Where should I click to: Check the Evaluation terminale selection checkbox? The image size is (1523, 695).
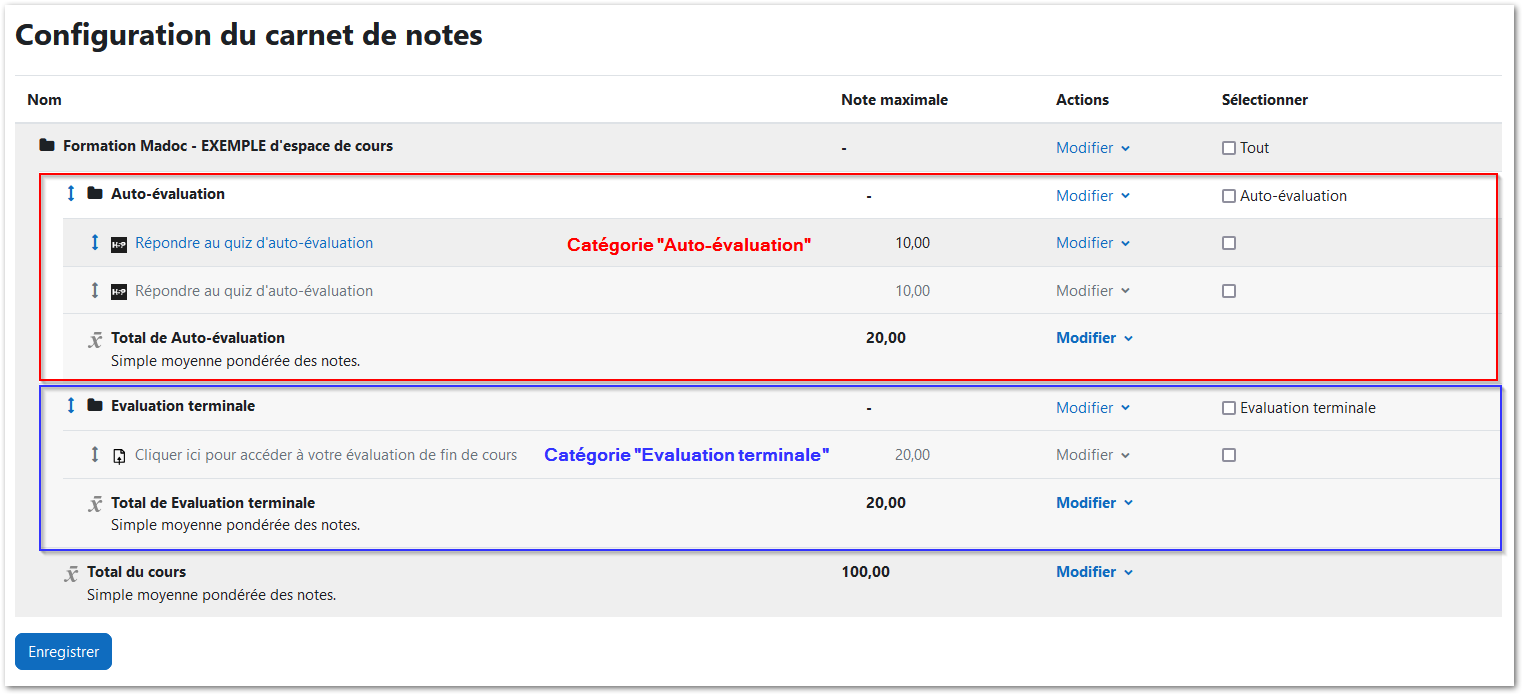click(1228, 407)
